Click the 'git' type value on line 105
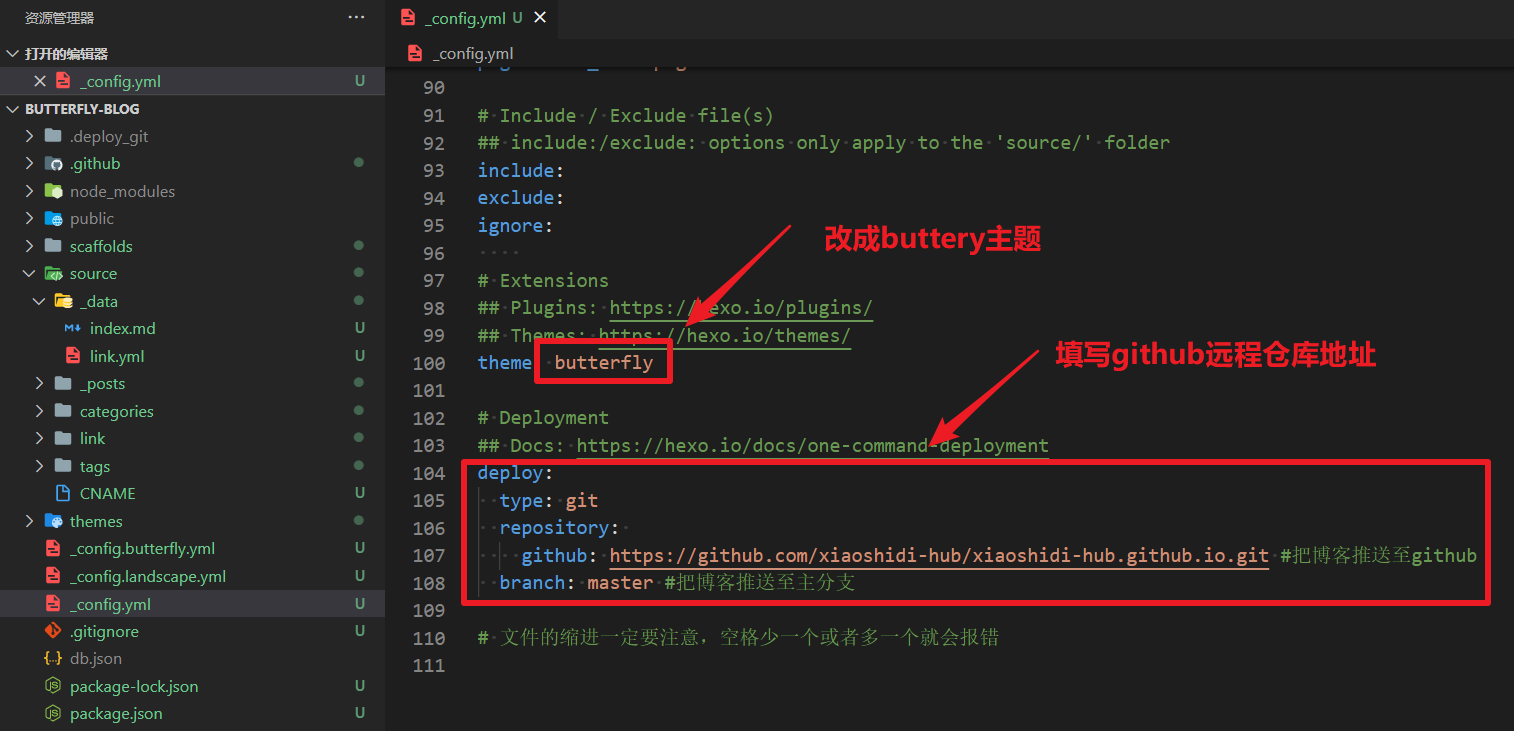This screenshot has height=731, width=1514. pos(582,500)
